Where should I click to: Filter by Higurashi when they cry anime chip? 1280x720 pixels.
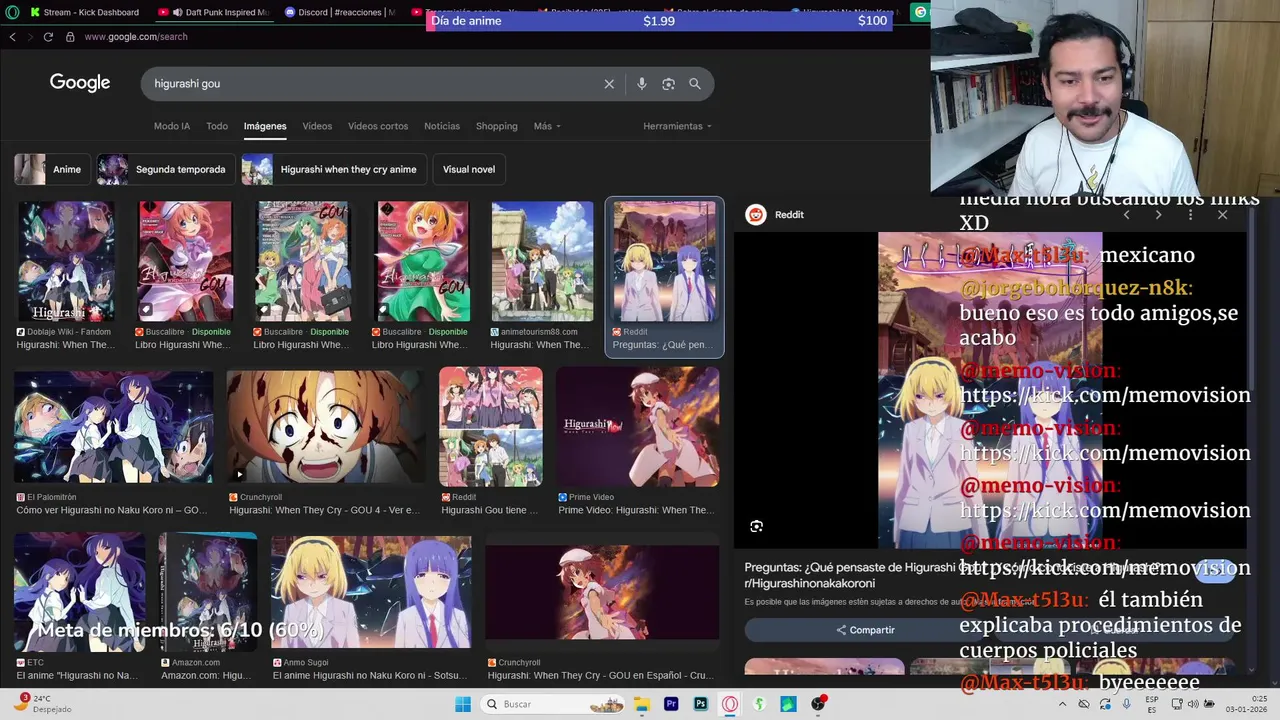click(x=334, y=169)
